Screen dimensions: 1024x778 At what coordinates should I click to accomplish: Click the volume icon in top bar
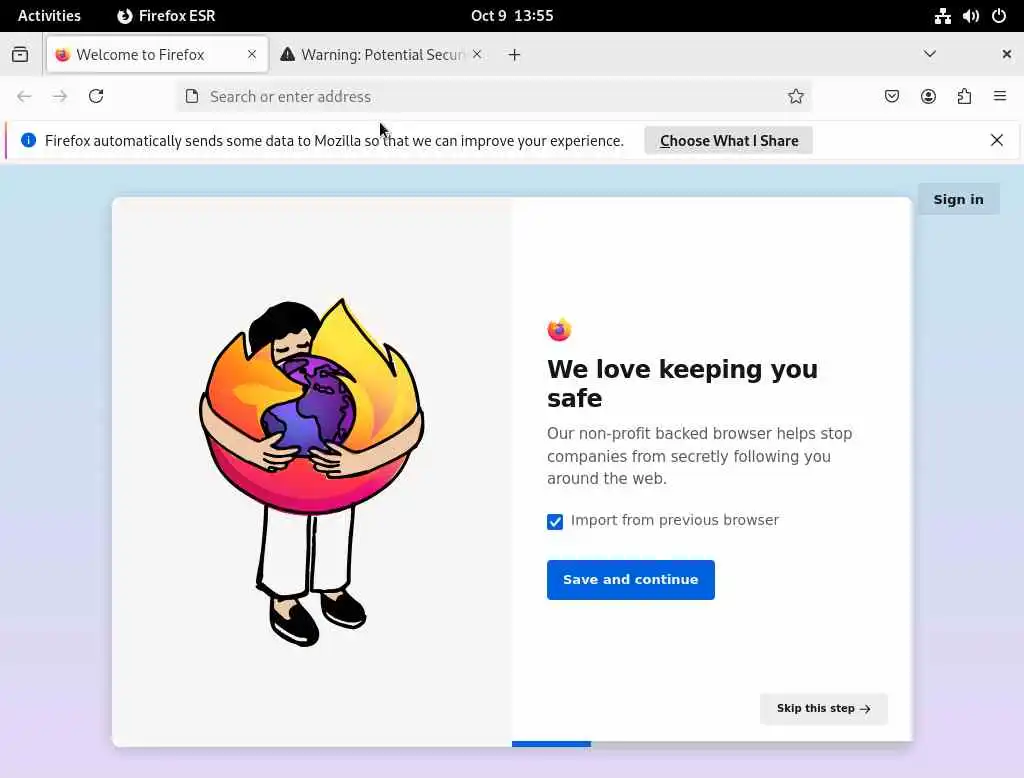click(x=970, y=16)
